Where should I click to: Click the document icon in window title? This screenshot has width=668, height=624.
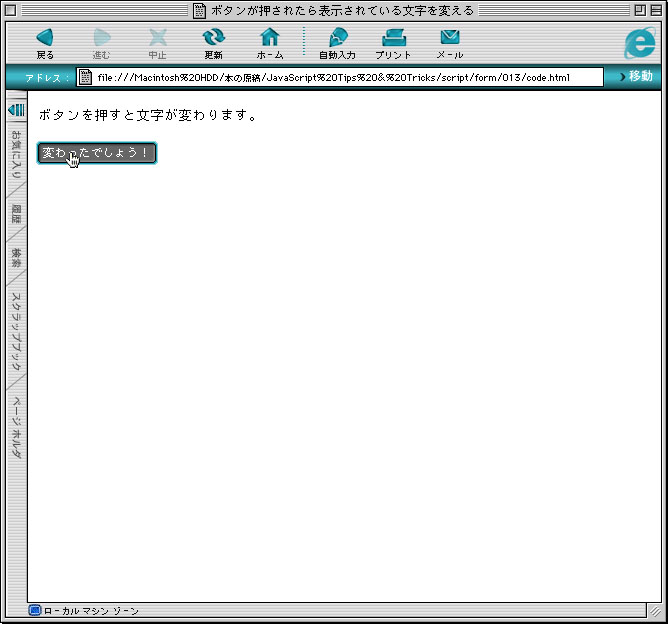click(199, 10)
